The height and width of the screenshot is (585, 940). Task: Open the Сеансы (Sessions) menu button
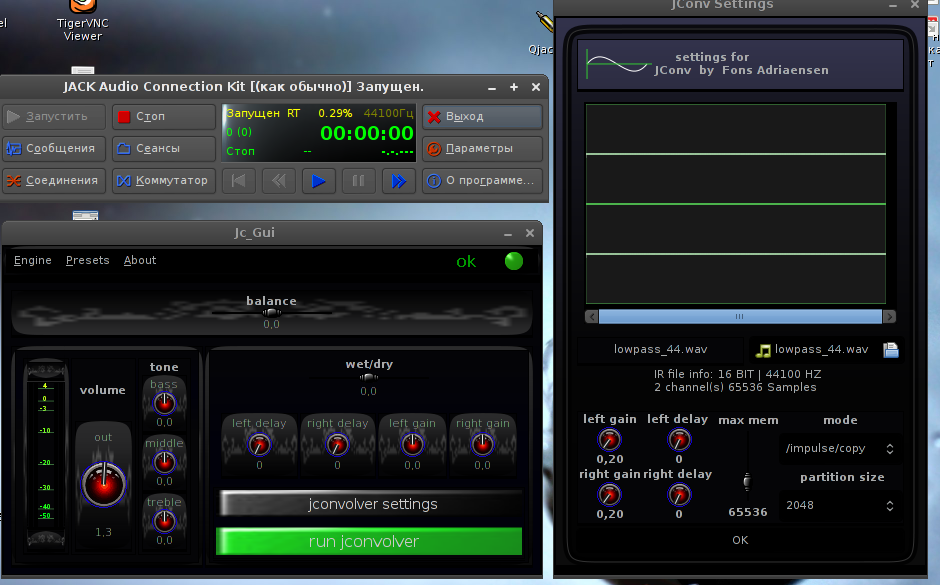coord(164,148)
